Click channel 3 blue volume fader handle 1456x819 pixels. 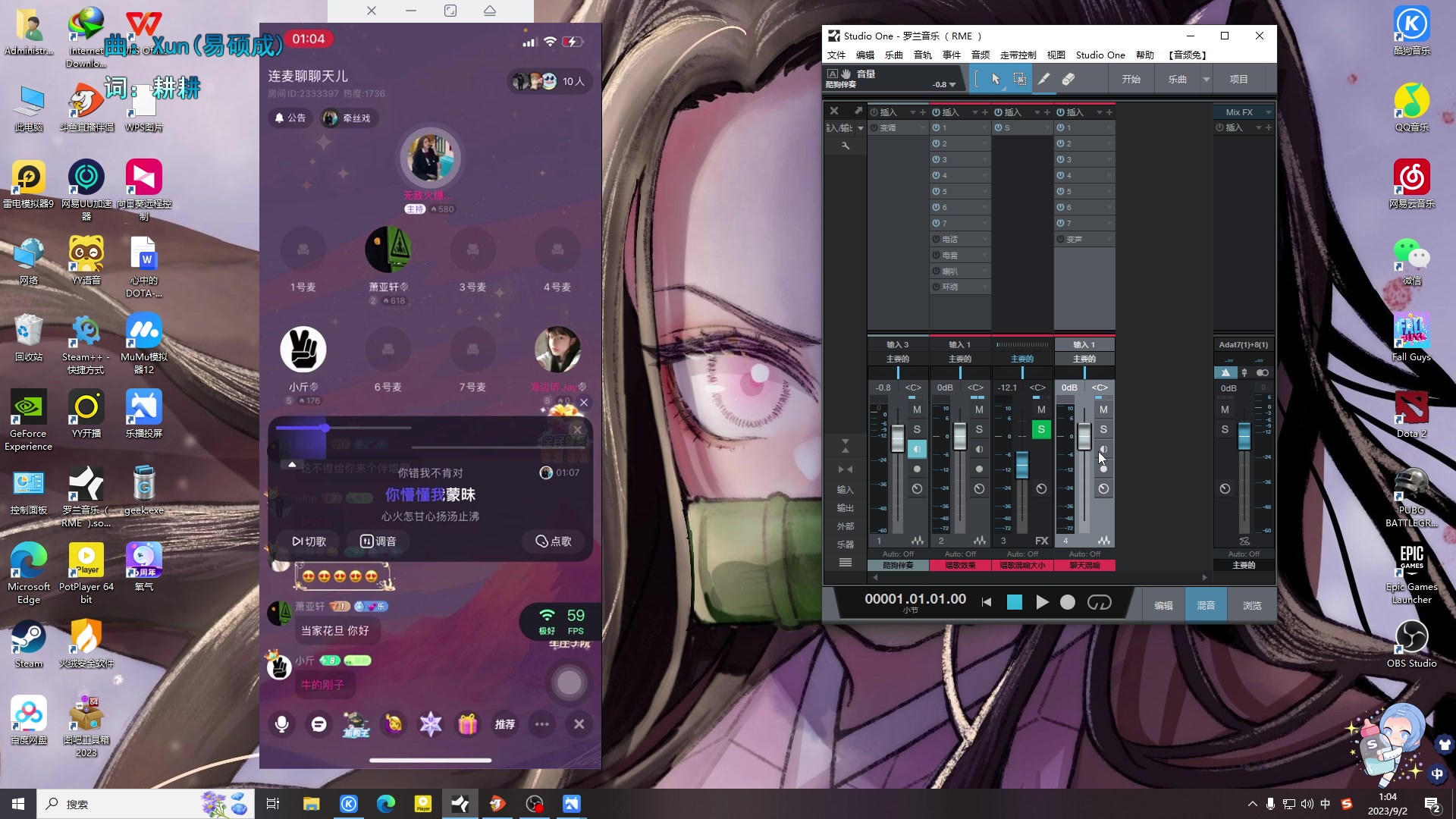tap(1021, 464)
